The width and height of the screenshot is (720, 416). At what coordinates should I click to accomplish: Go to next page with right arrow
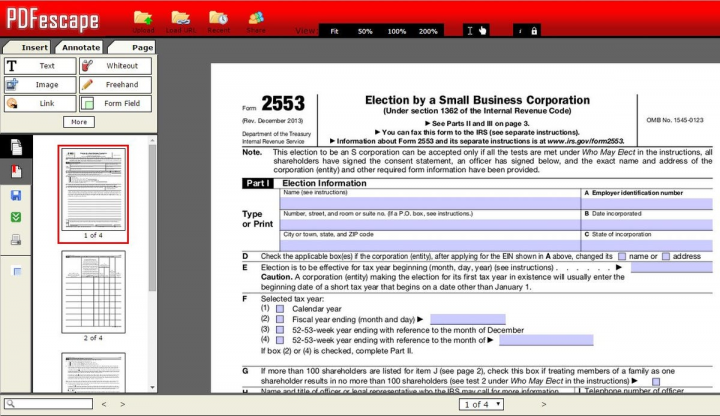(x=544, y=404)
